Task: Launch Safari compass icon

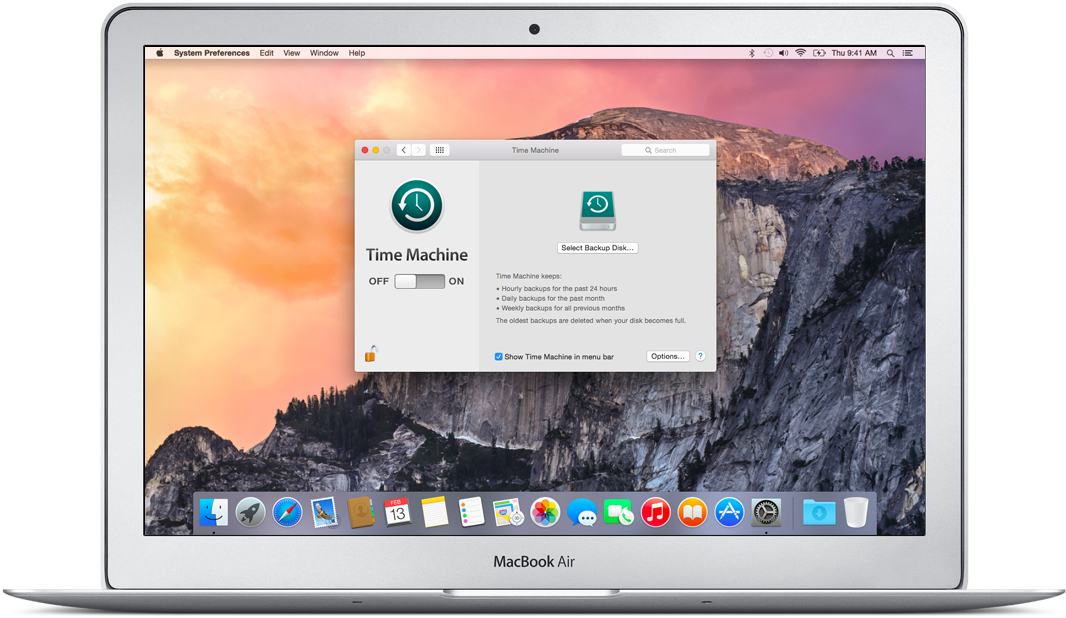Action: coord(287,513)
